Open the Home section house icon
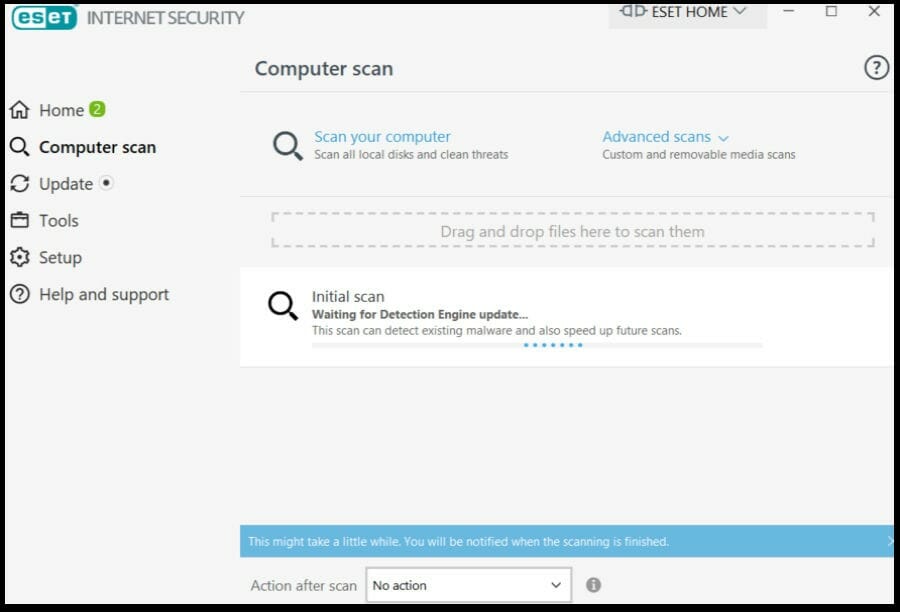This screenshot has width=900, height=612. (20, 109)
